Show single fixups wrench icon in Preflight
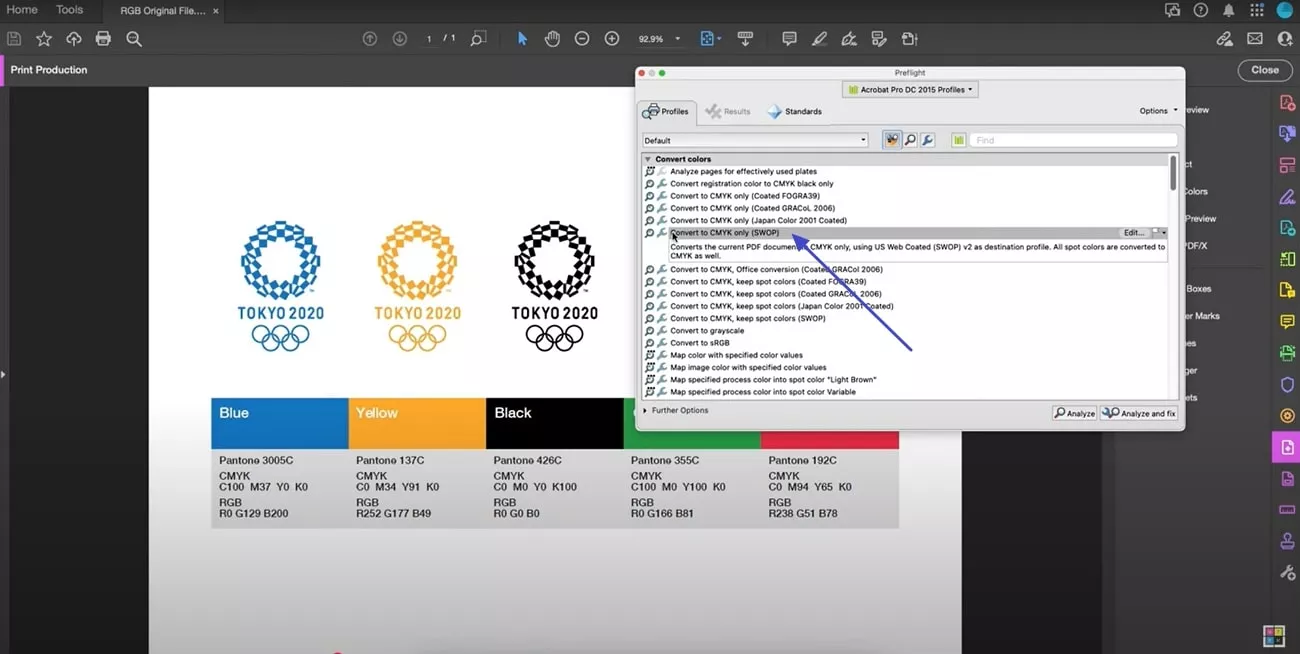The width and height of the screenshot is (1300, 654). coord(928,140)
